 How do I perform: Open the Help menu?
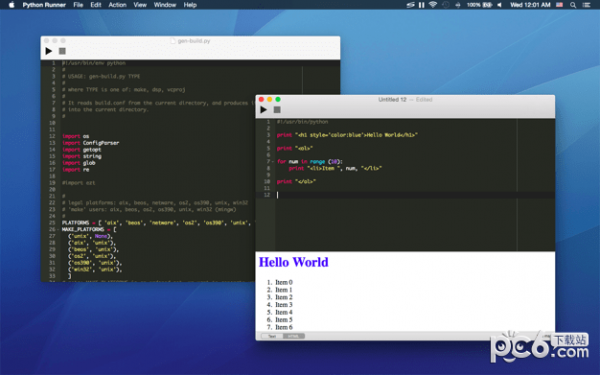[x=190, y=5]
